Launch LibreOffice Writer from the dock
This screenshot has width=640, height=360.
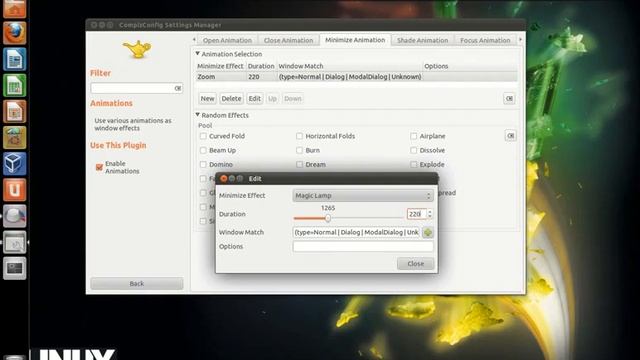tap(15, 59)
